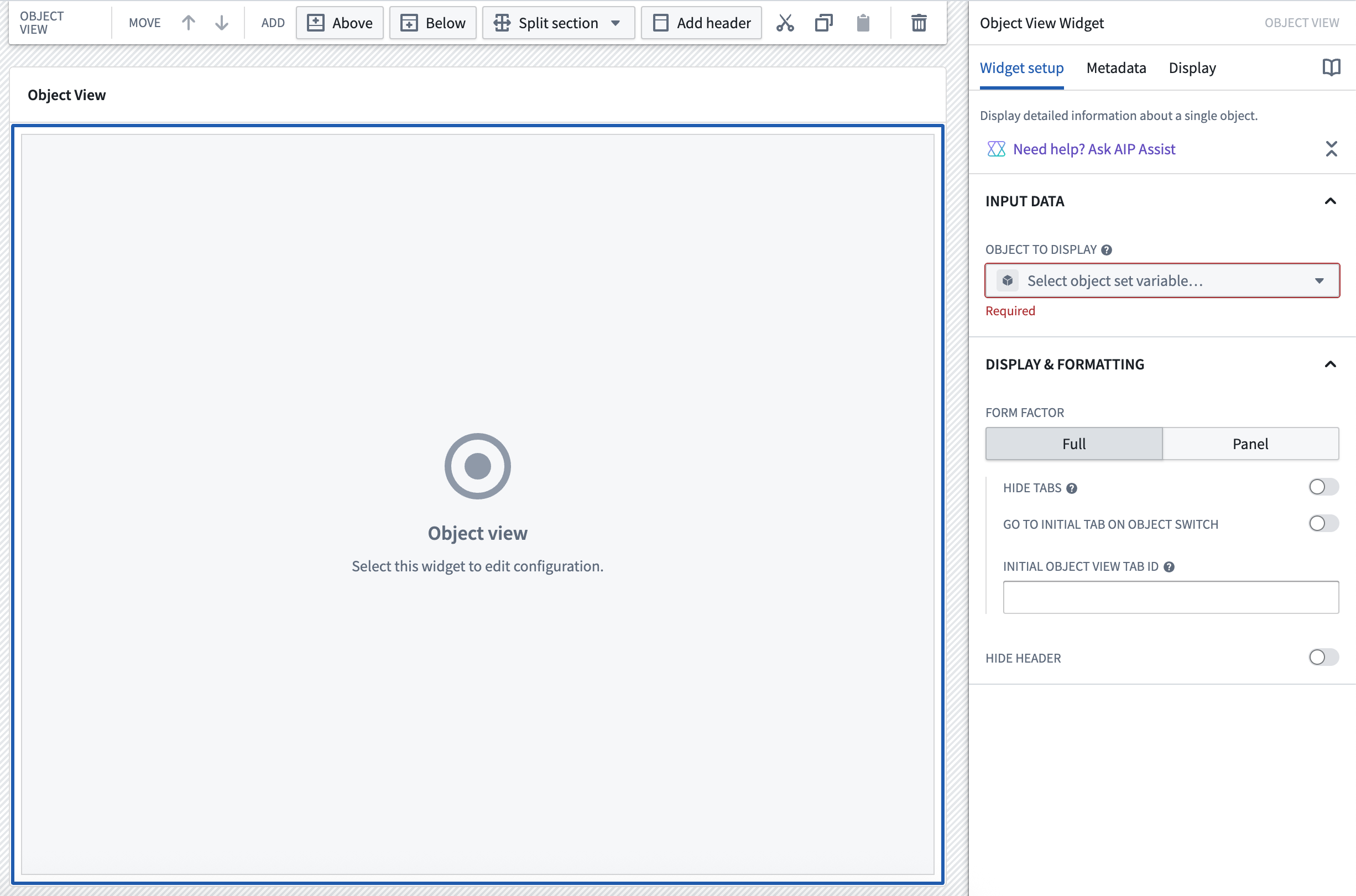This screenshot has height=896, width=1356.
Task: Switch to the Widget setup tab
Action: [1022, 68]
